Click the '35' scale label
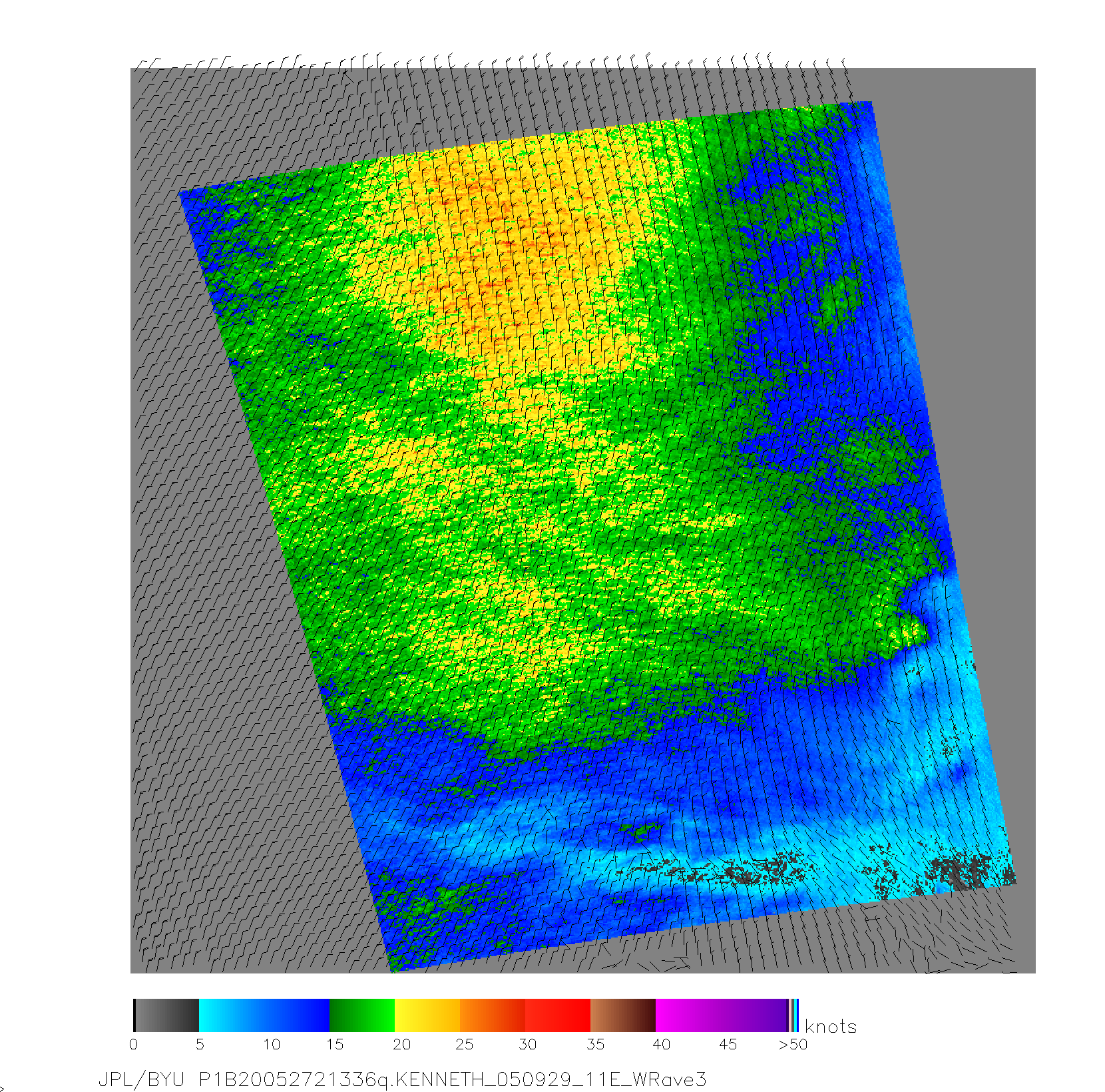 [596, 1044]
